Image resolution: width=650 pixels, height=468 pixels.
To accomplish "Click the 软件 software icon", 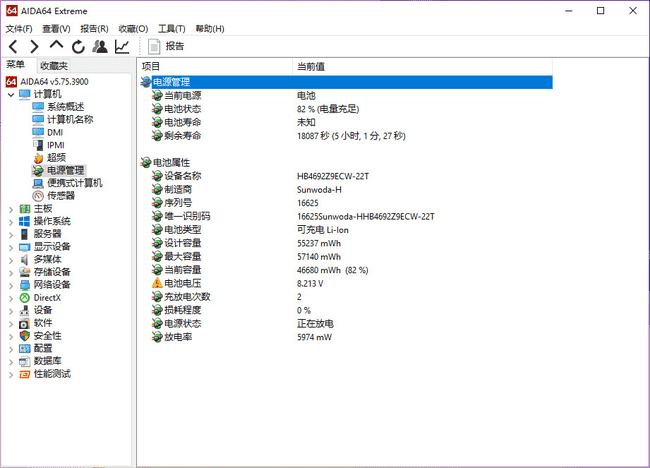I will coord(24,323).
